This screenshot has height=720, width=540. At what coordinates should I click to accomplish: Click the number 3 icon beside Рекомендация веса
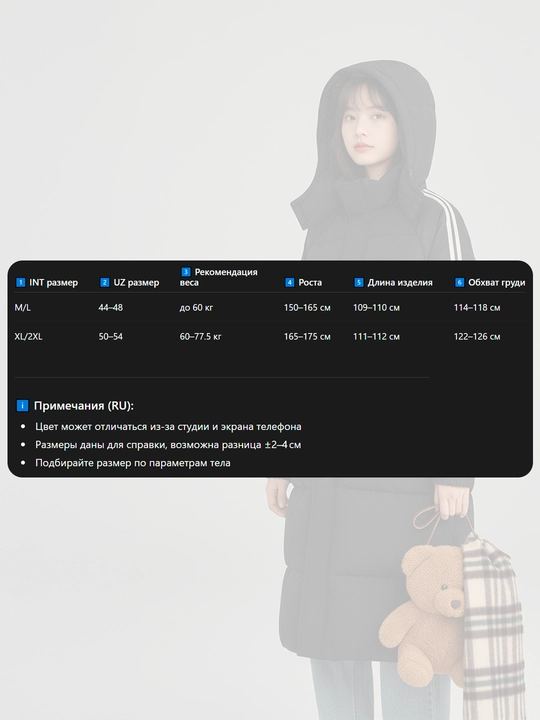(x=186, y=272)
